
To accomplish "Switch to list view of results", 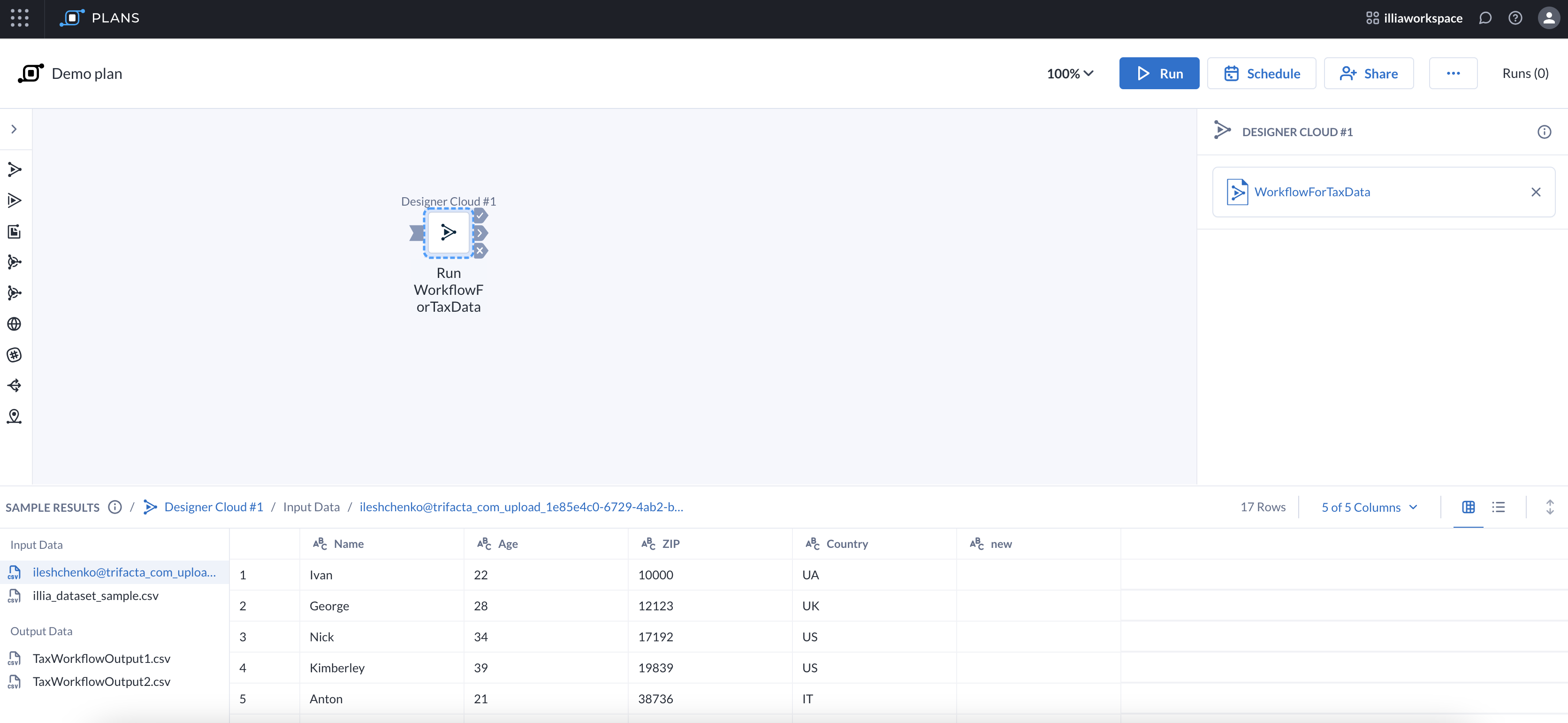I will tap(1498, 508).
